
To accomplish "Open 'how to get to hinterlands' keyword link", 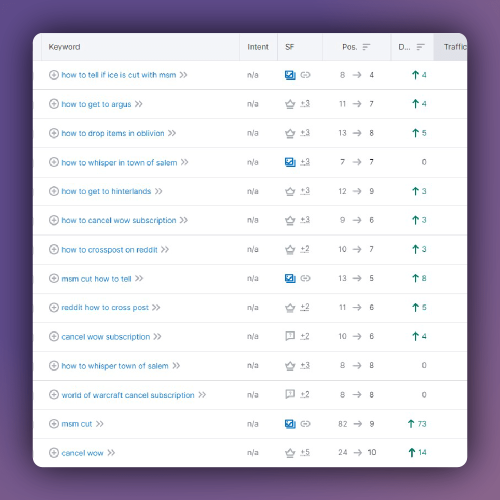I will 106,191.
